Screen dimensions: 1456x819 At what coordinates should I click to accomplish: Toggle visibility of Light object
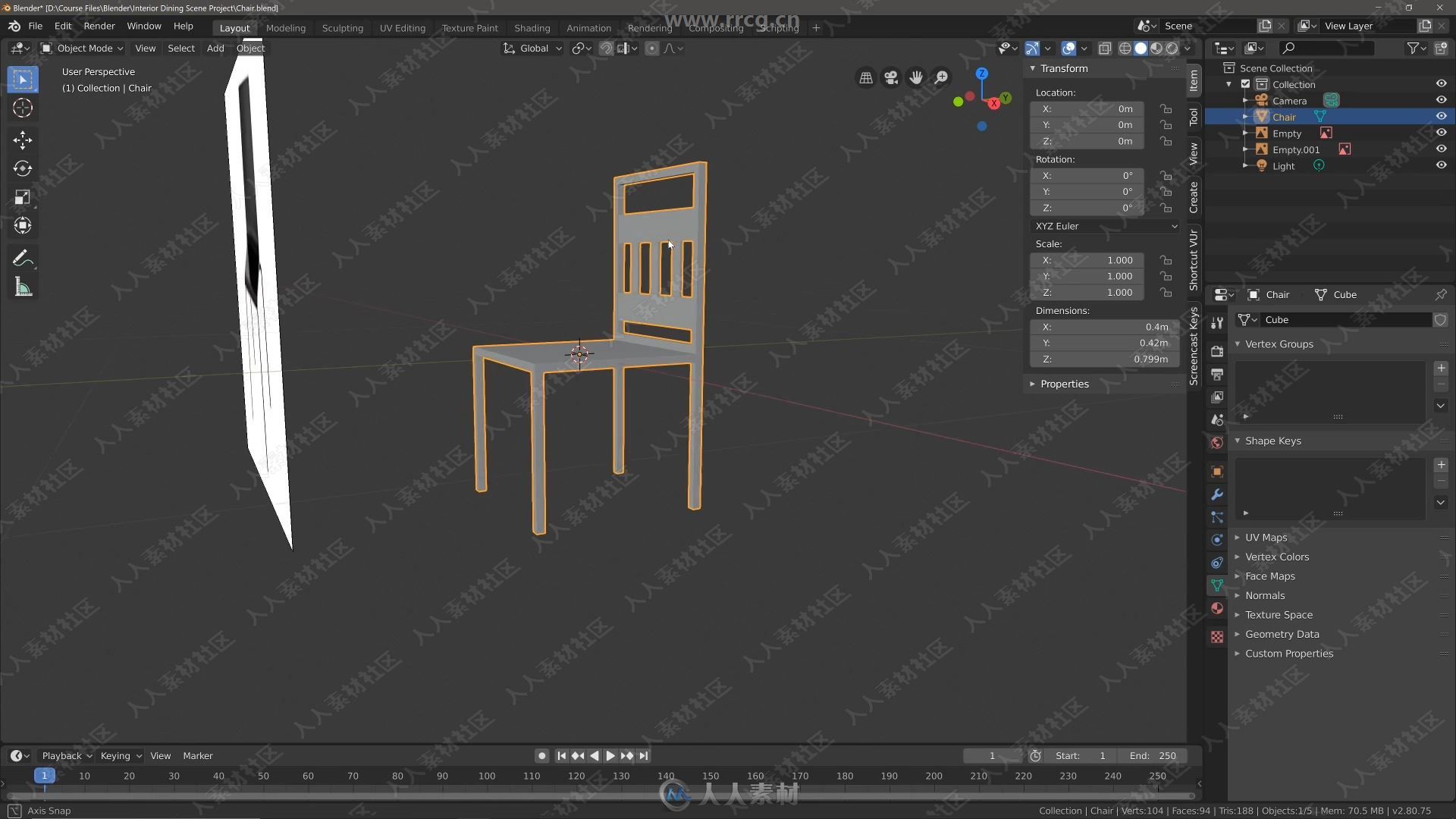click(x=1440, y=165)
